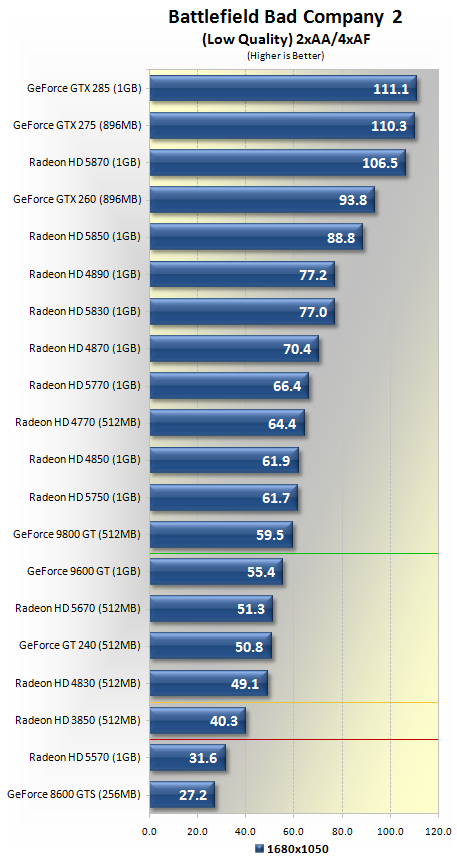Viewport: 457px width, 863px height.
Task: Select the GeForce 9600 GT (1GB) label
Action: point(84,571)
